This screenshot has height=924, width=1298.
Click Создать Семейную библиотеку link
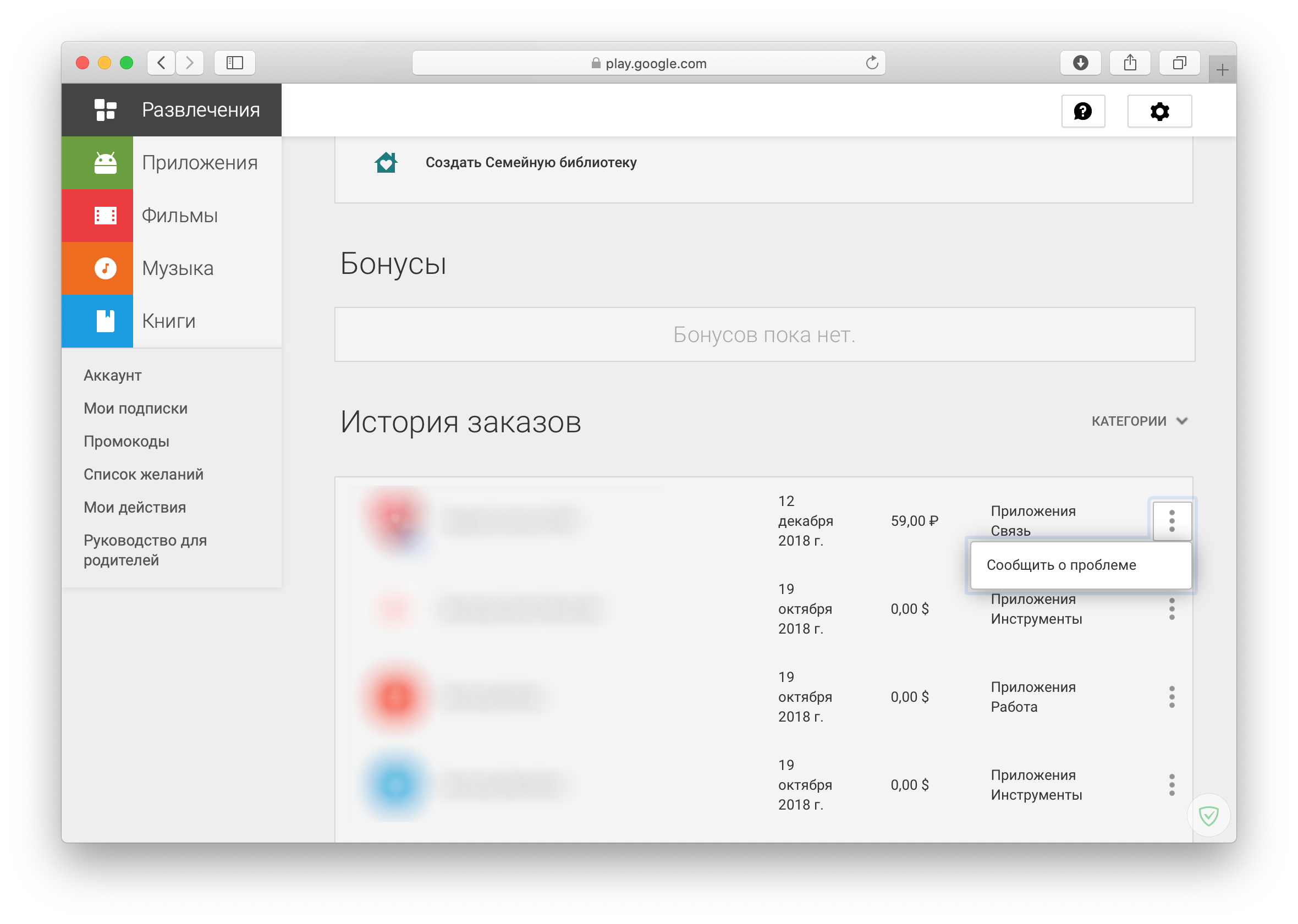coord(531,163)
